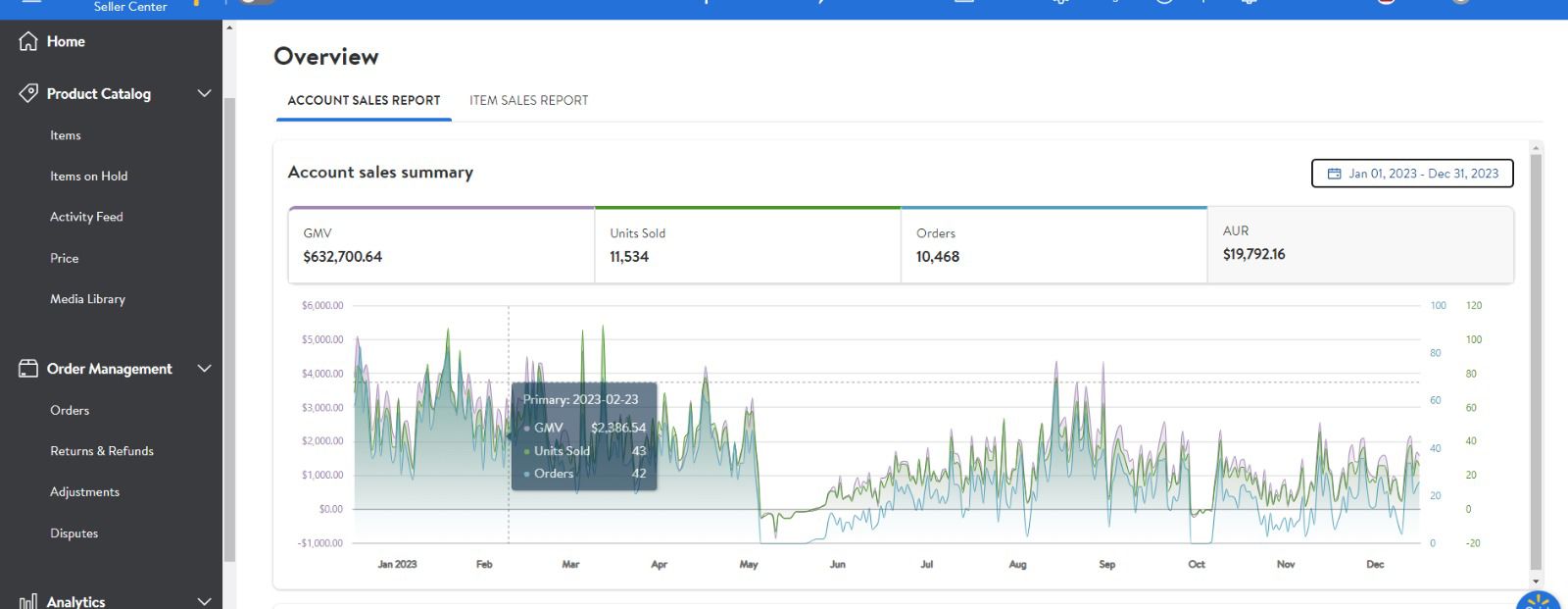Collapse the Order Management section chevron
1568x609 pixels.
tap(204, 369)
